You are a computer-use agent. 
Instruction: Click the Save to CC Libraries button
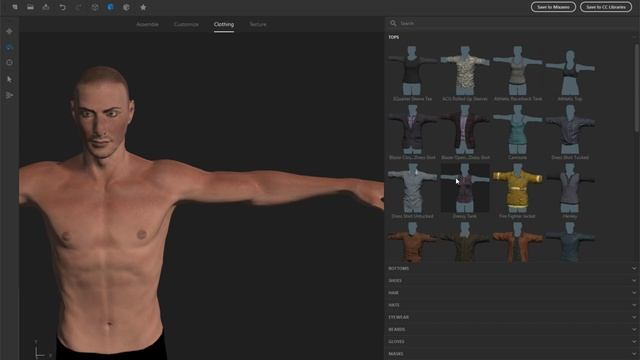click(606, 7)
